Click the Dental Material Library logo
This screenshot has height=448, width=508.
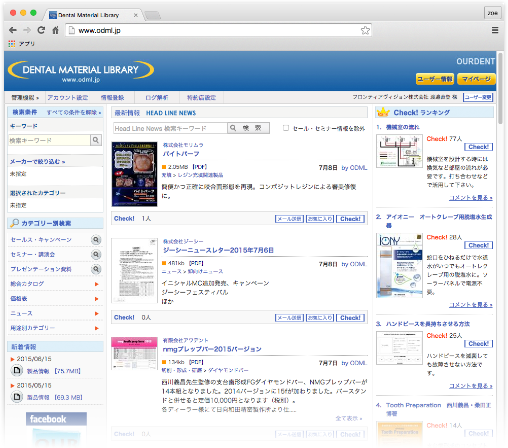(x=80, y=71)
